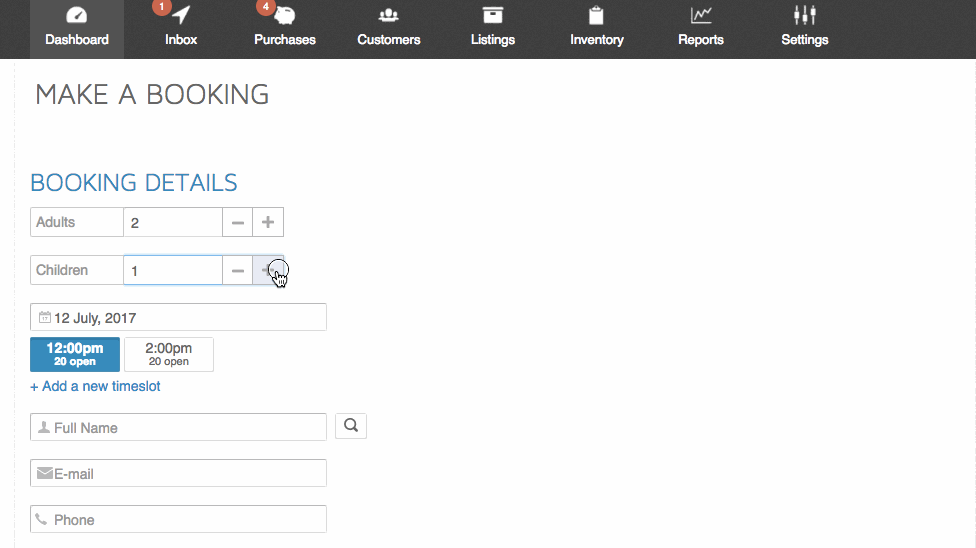Viewport: 976px width, 548px height.
Task: Increase the Children count with plus
Action: pyautogui.click(x=268, y=270)
